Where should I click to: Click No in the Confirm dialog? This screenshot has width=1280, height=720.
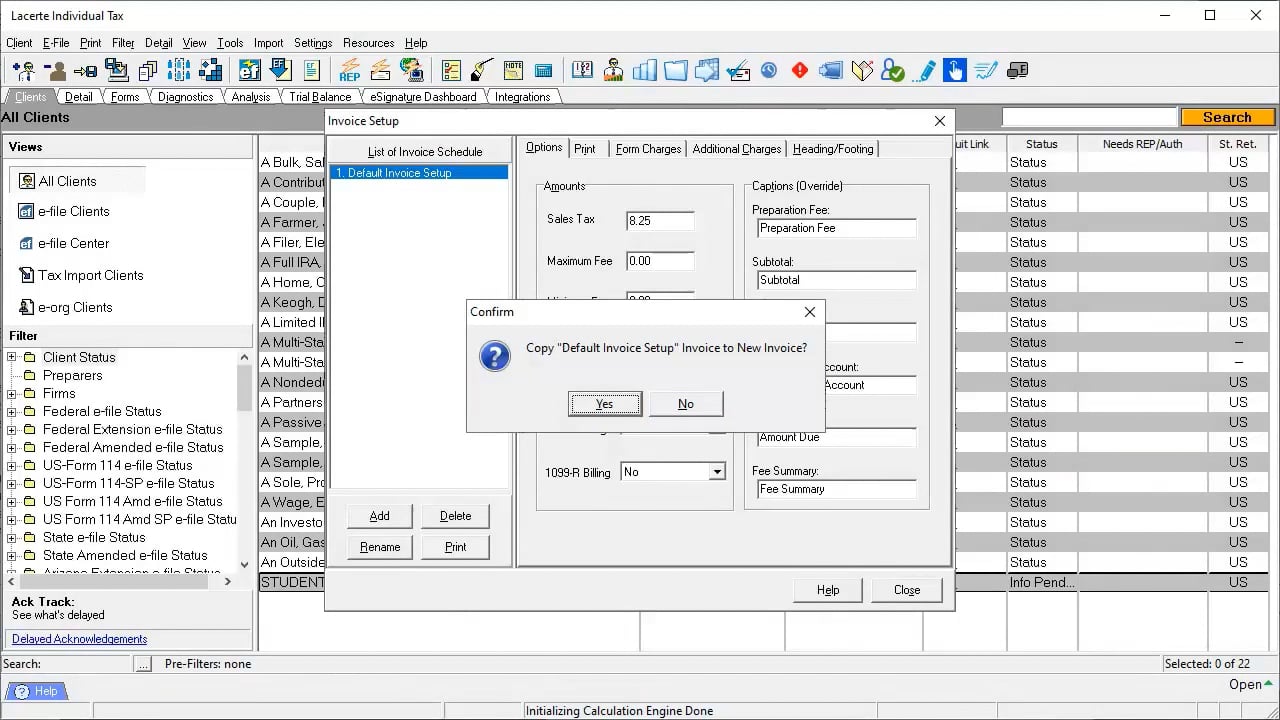coord(686,404)
